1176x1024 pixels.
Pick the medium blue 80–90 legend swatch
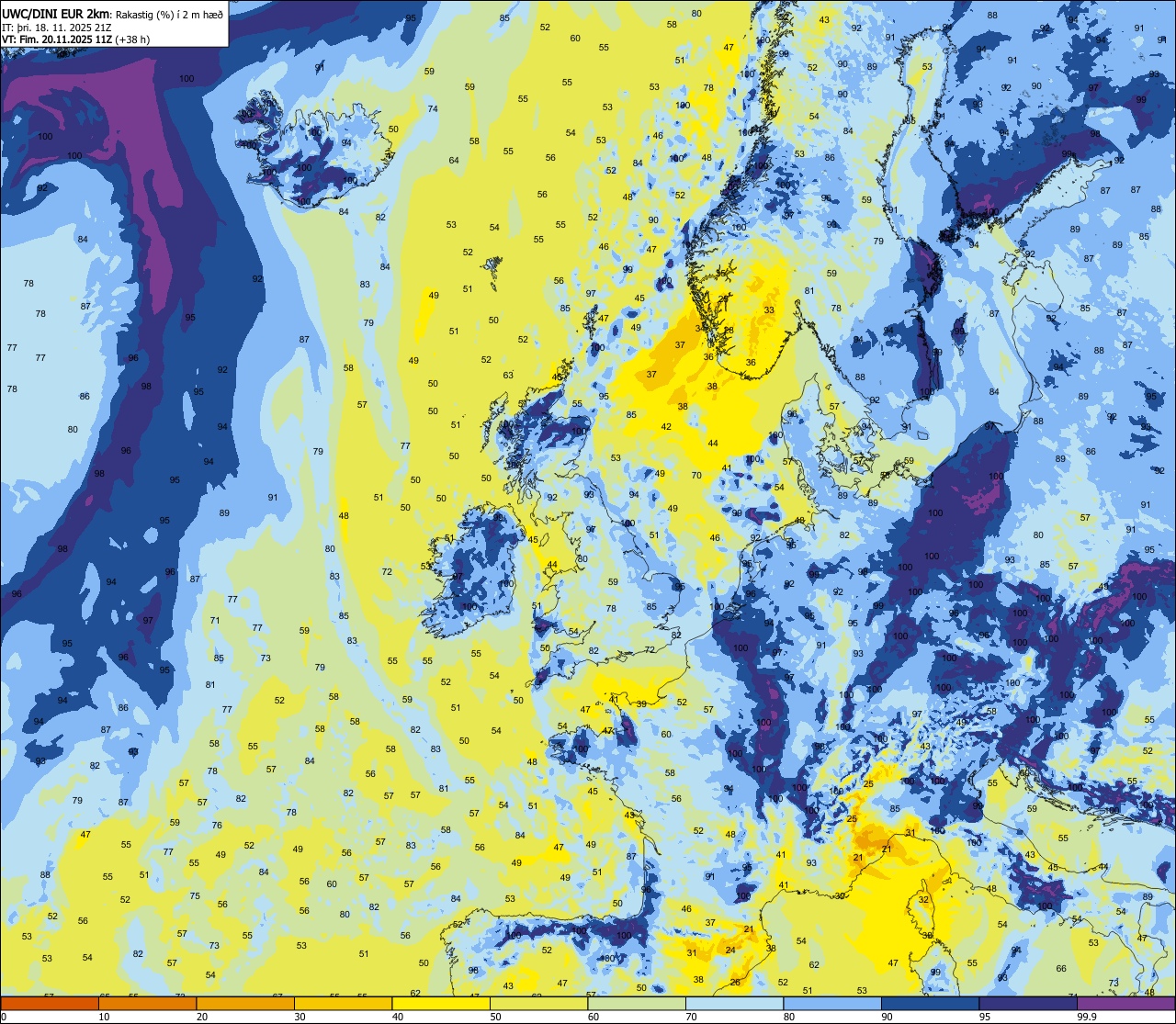(832, 1004)
